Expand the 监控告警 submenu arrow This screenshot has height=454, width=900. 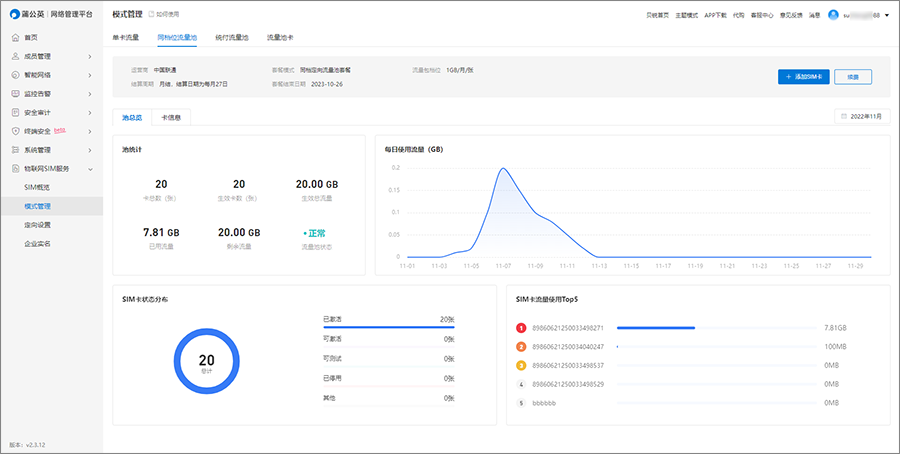click(90, 94)
